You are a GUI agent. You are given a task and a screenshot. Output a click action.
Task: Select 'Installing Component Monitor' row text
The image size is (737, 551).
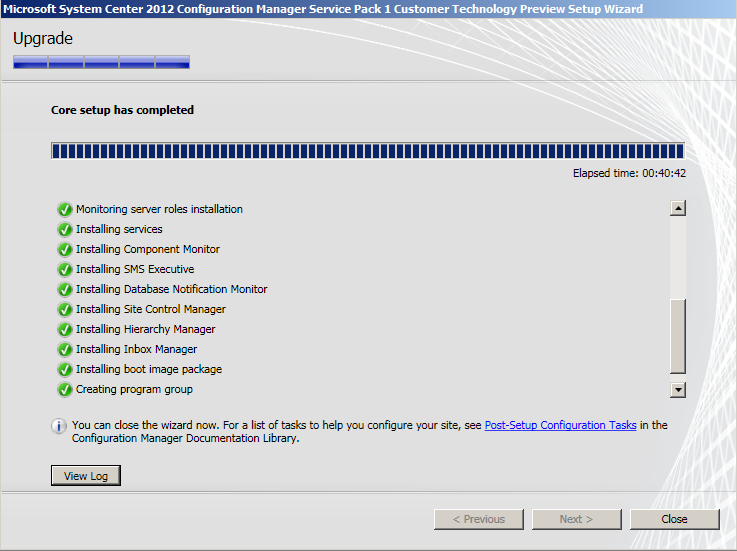(148, 249)
